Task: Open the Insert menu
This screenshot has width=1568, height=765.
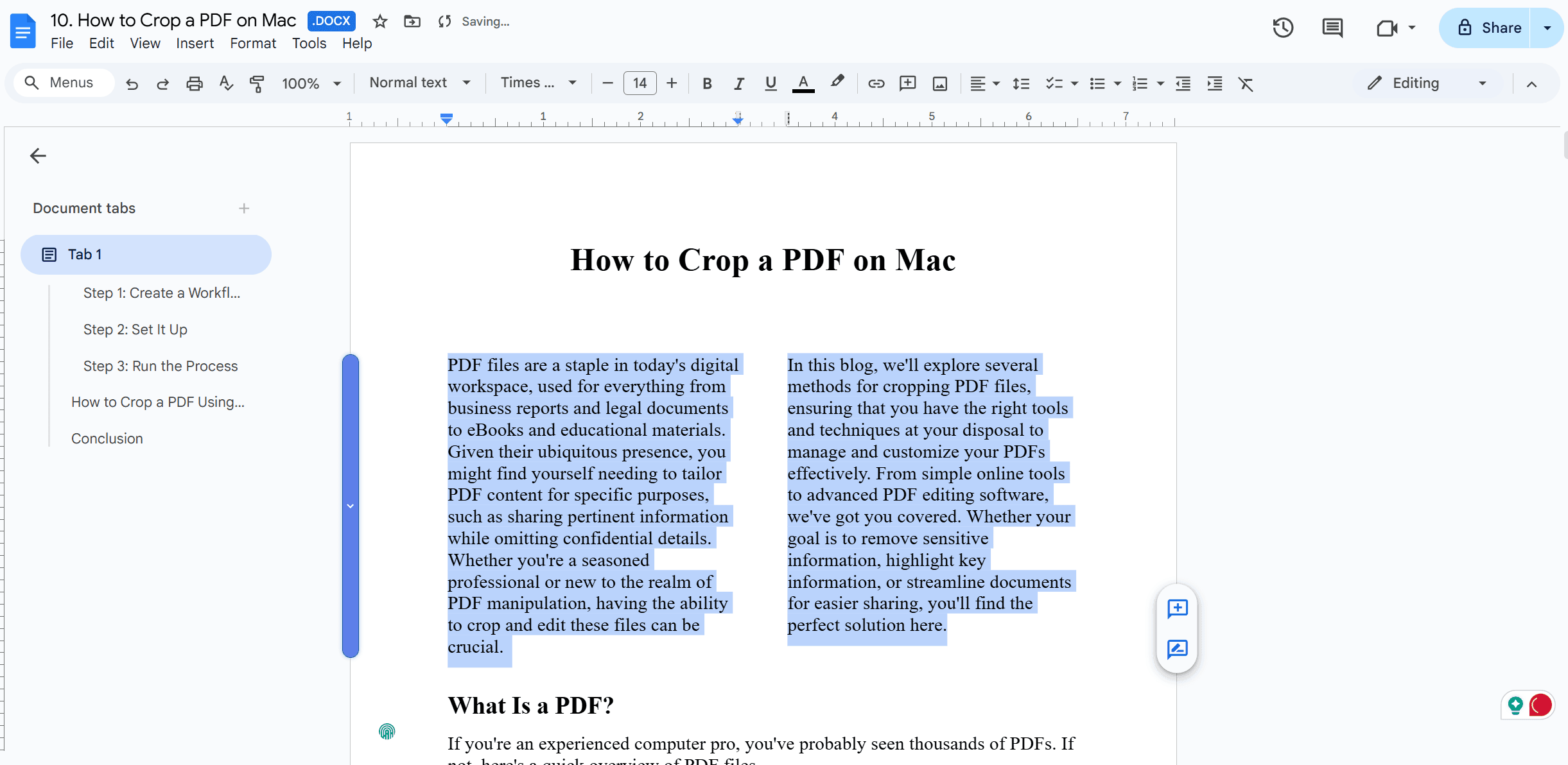Action: click(194, 43)
